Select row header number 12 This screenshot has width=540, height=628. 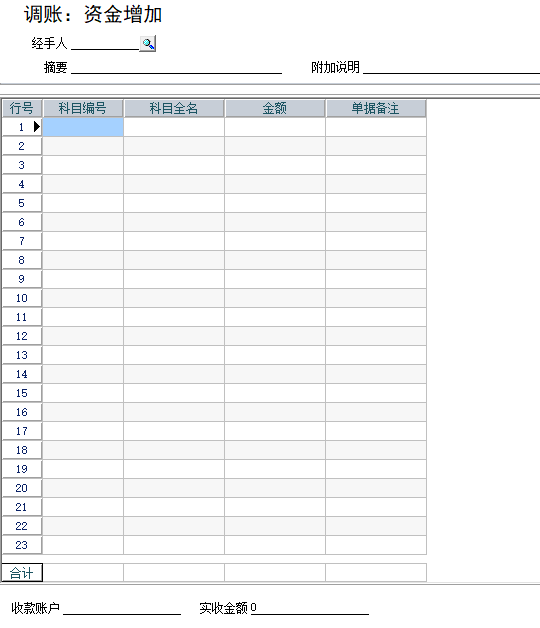22,336
